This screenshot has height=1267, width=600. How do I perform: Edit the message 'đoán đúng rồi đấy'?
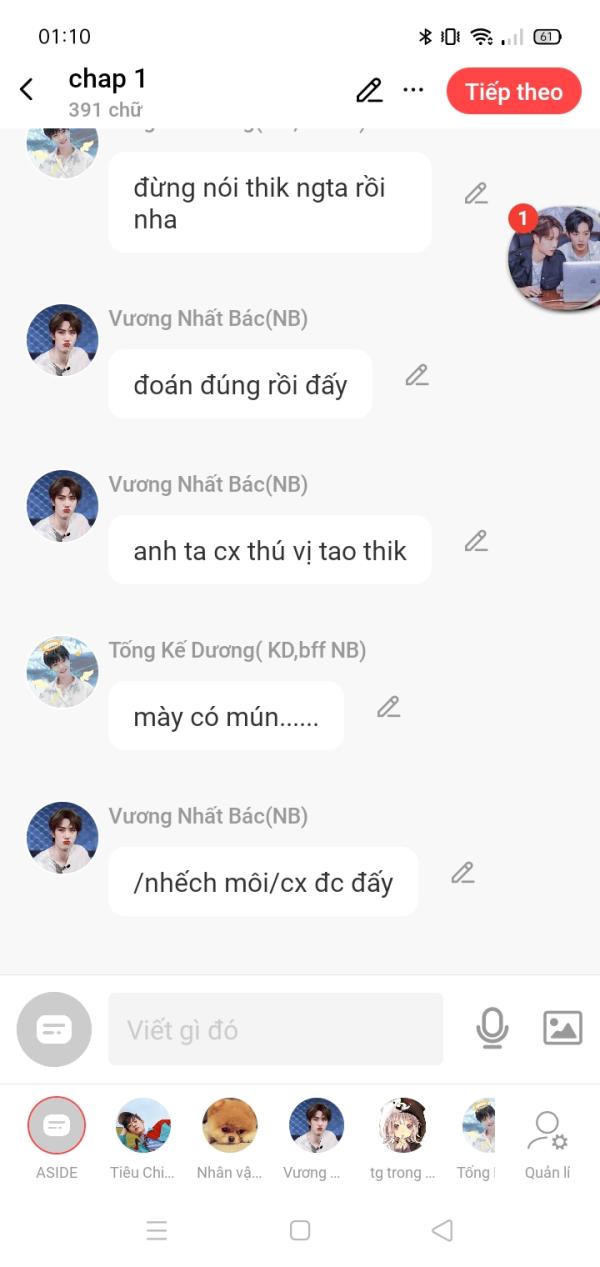[417, 376]
